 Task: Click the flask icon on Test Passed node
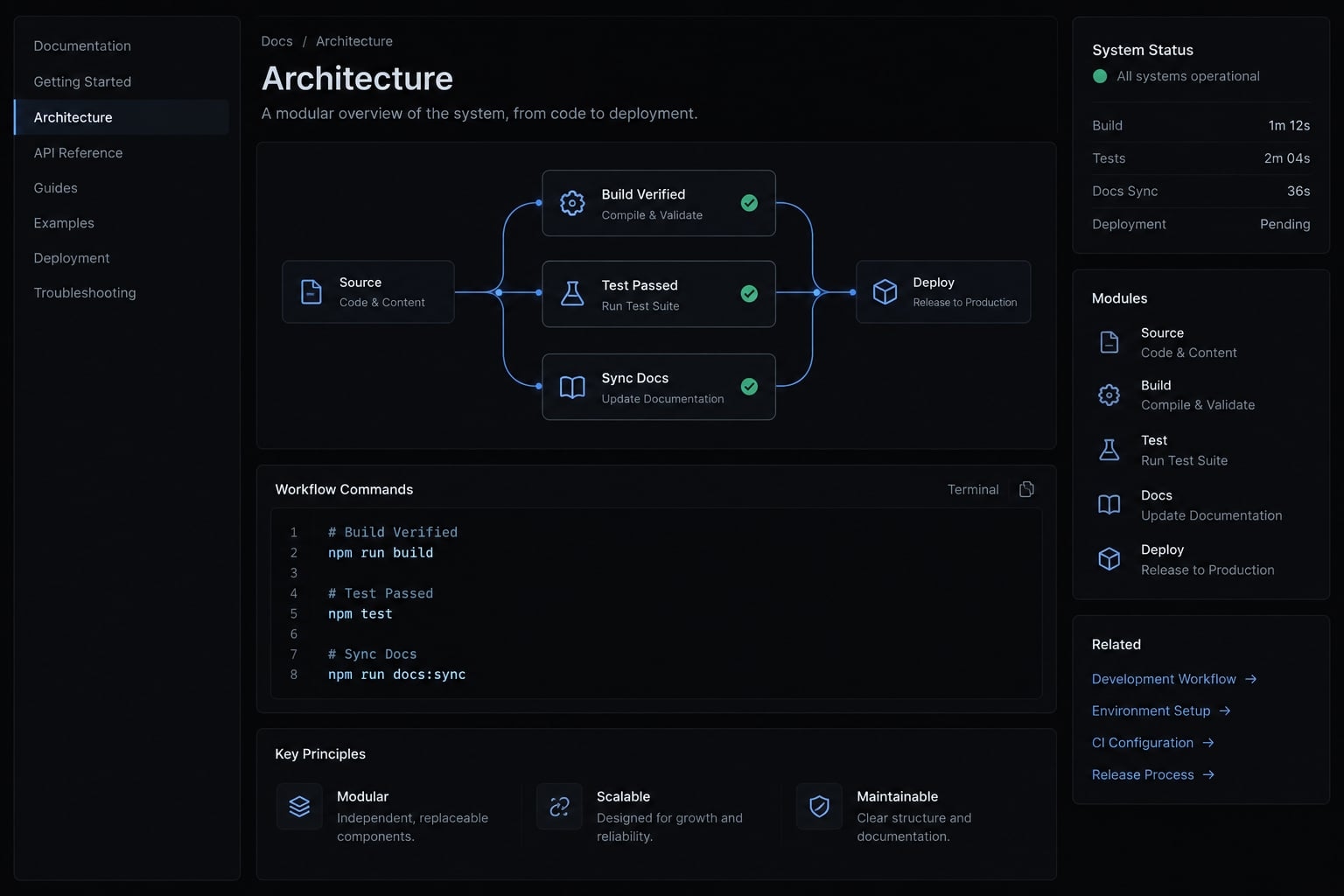tap(572, 293)
